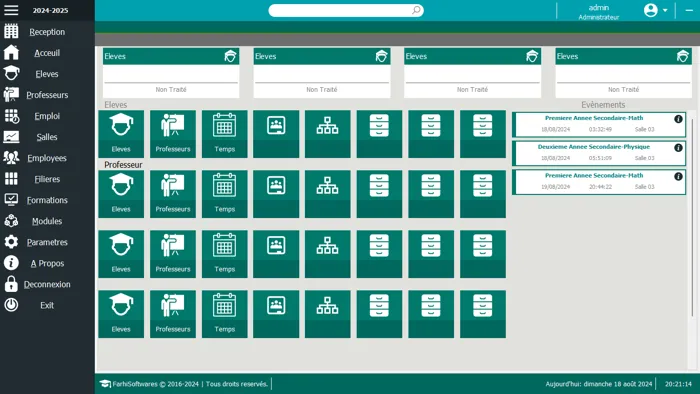Image resolution: width=700 pixels, height=394 pixels.
Task: Click the Professeurs tile in the bottom tile row
Action: (x=173, y=314)
